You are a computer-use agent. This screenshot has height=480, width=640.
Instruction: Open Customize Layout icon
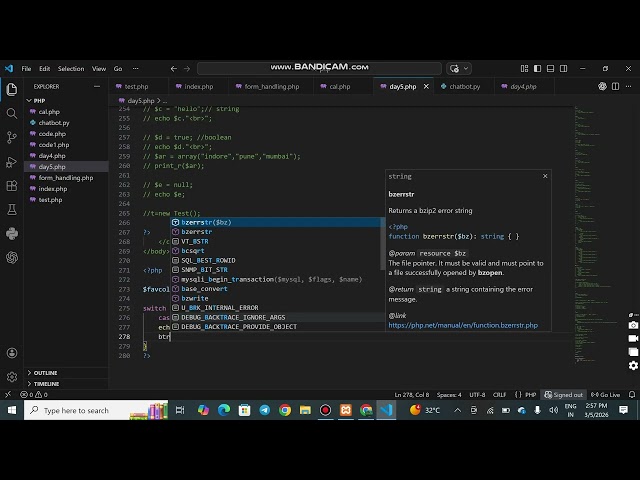(524, 69)
